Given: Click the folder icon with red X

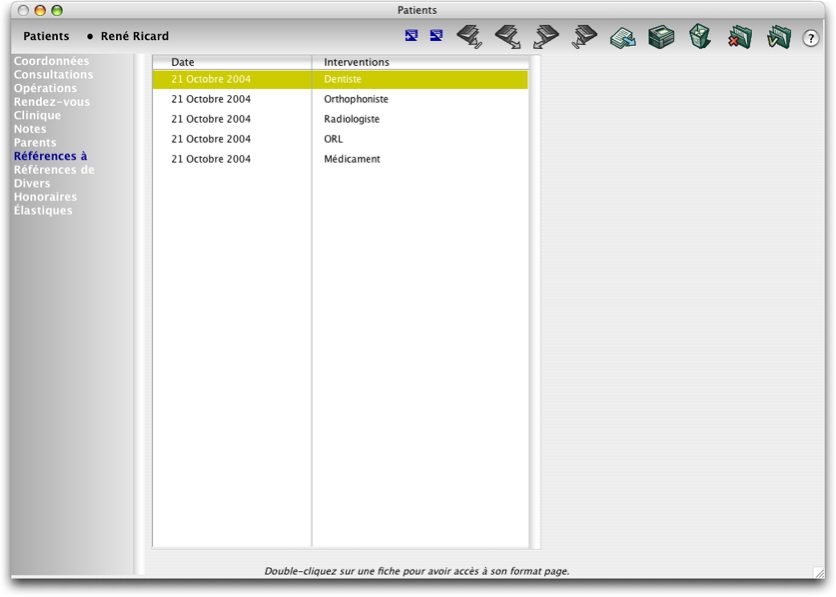Looking at the screenshot, I should (739, 37).
